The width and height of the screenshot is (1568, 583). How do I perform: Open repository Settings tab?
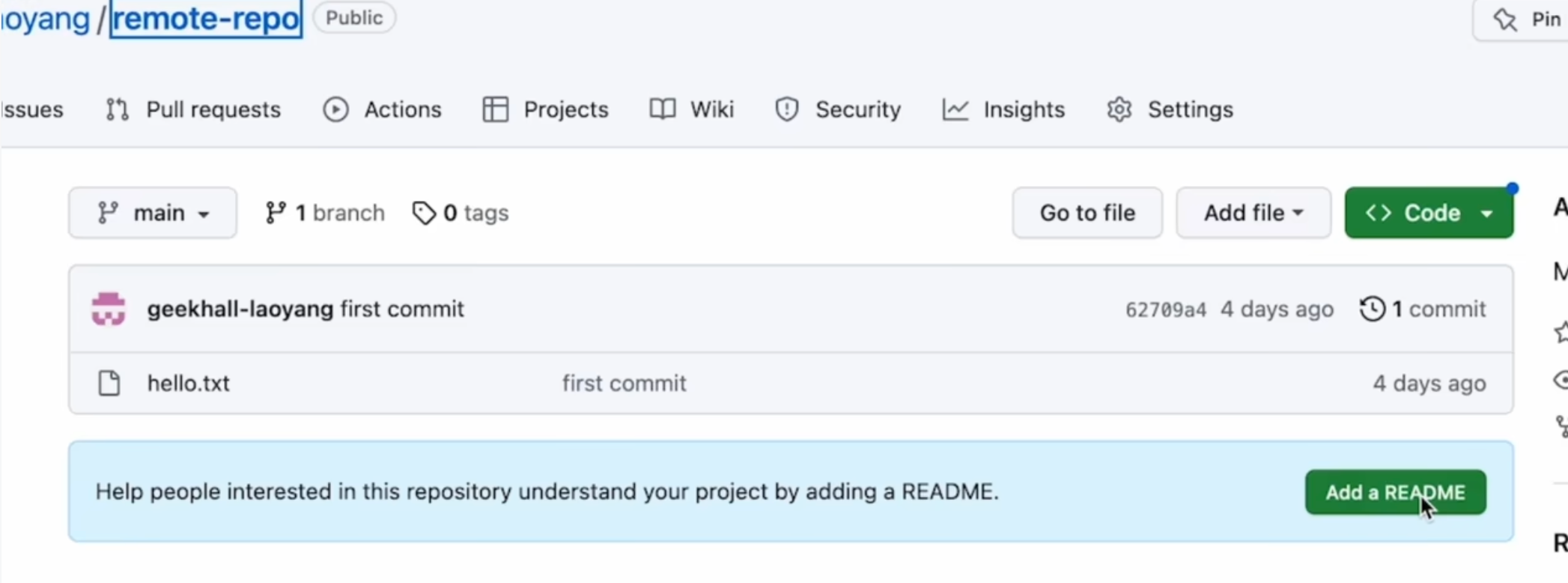(x=1170, y=109)
